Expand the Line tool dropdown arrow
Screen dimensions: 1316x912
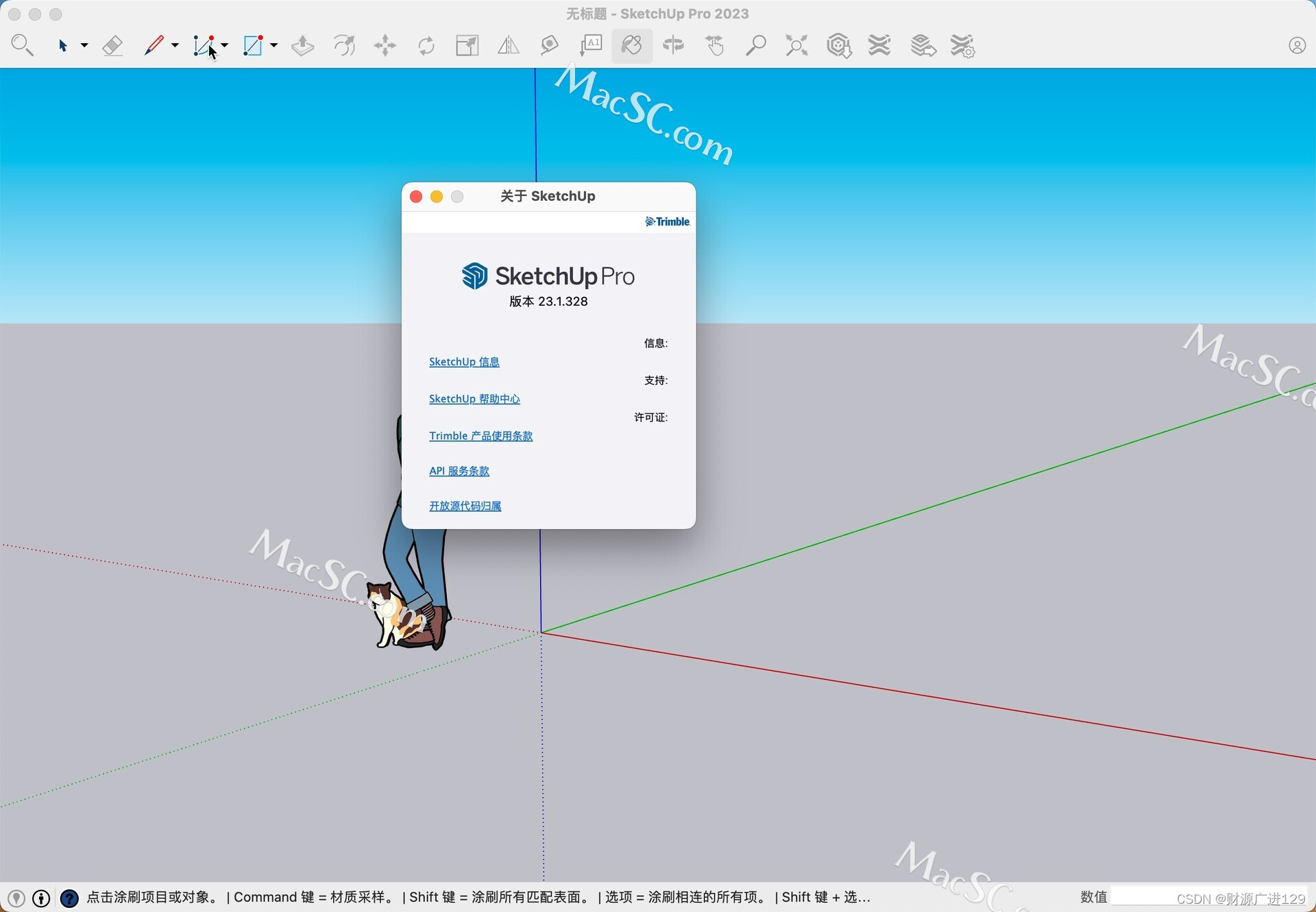click(175, 46)
